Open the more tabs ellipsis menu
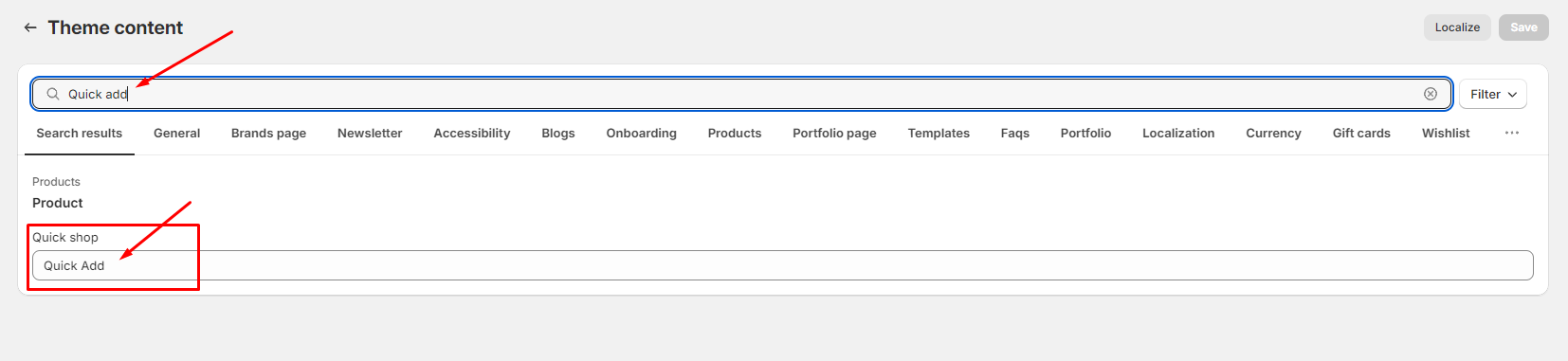Viewport: 1568px width, 361px height. 1512,133
